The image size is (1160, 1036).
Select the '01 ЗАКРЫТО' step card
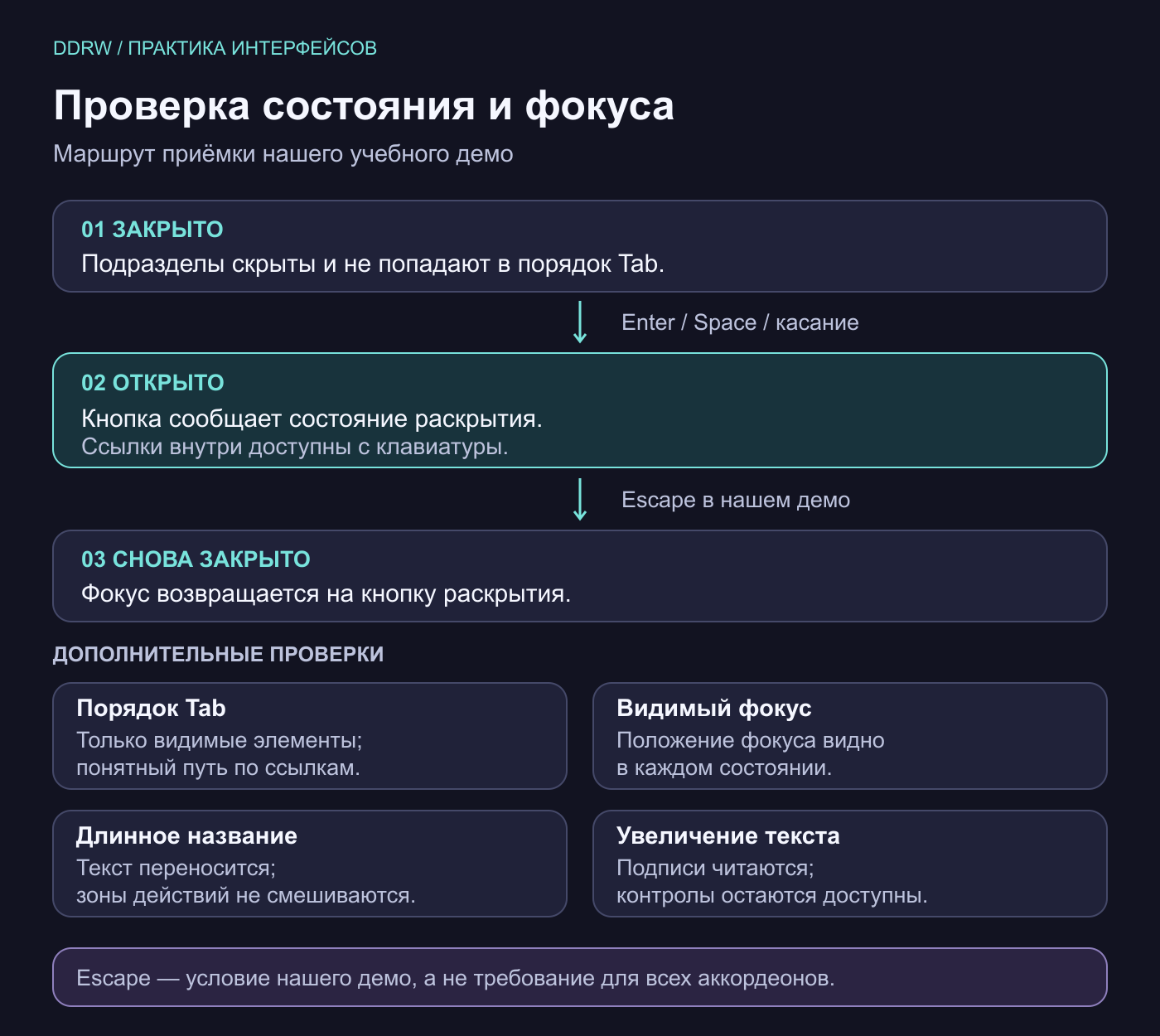coord(580,246)
